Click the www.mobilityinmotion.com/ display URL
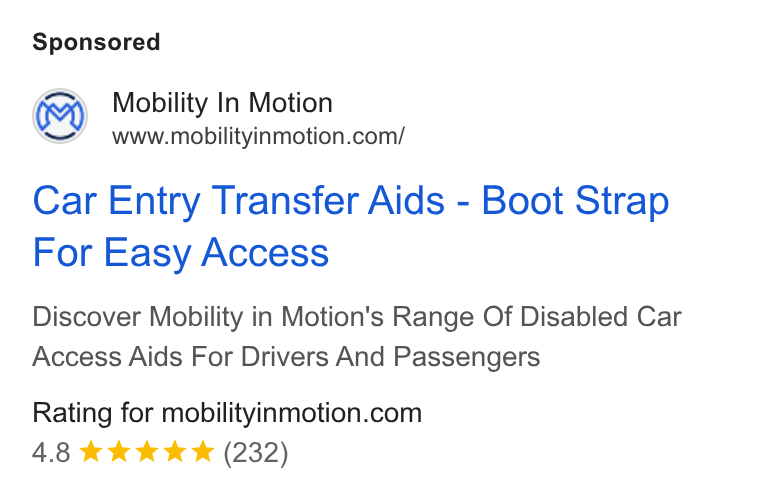Screen dimensions: 760x496 (x=258, y=136)
